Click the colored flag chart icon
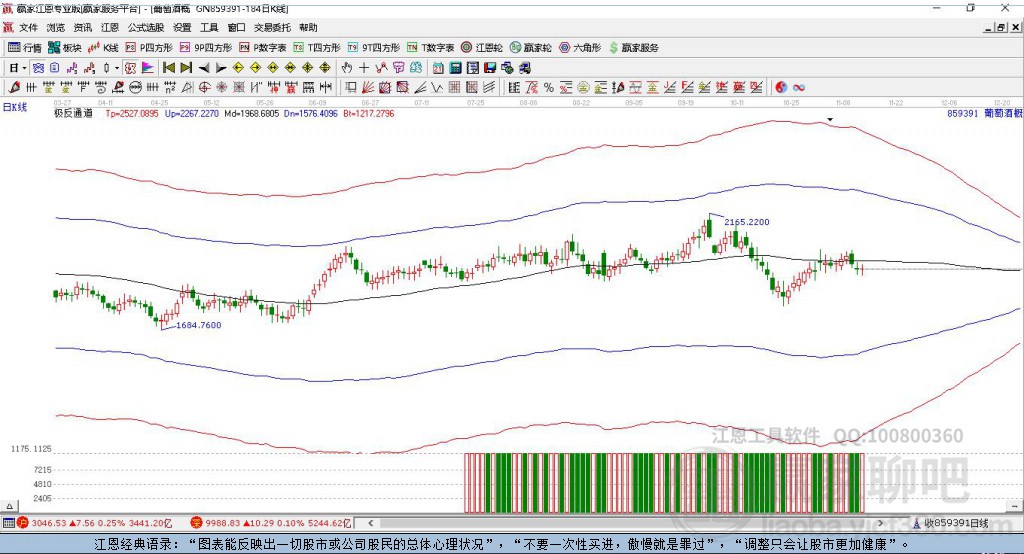This screenshot has height=554, width=1024. (x=148, y=68)
